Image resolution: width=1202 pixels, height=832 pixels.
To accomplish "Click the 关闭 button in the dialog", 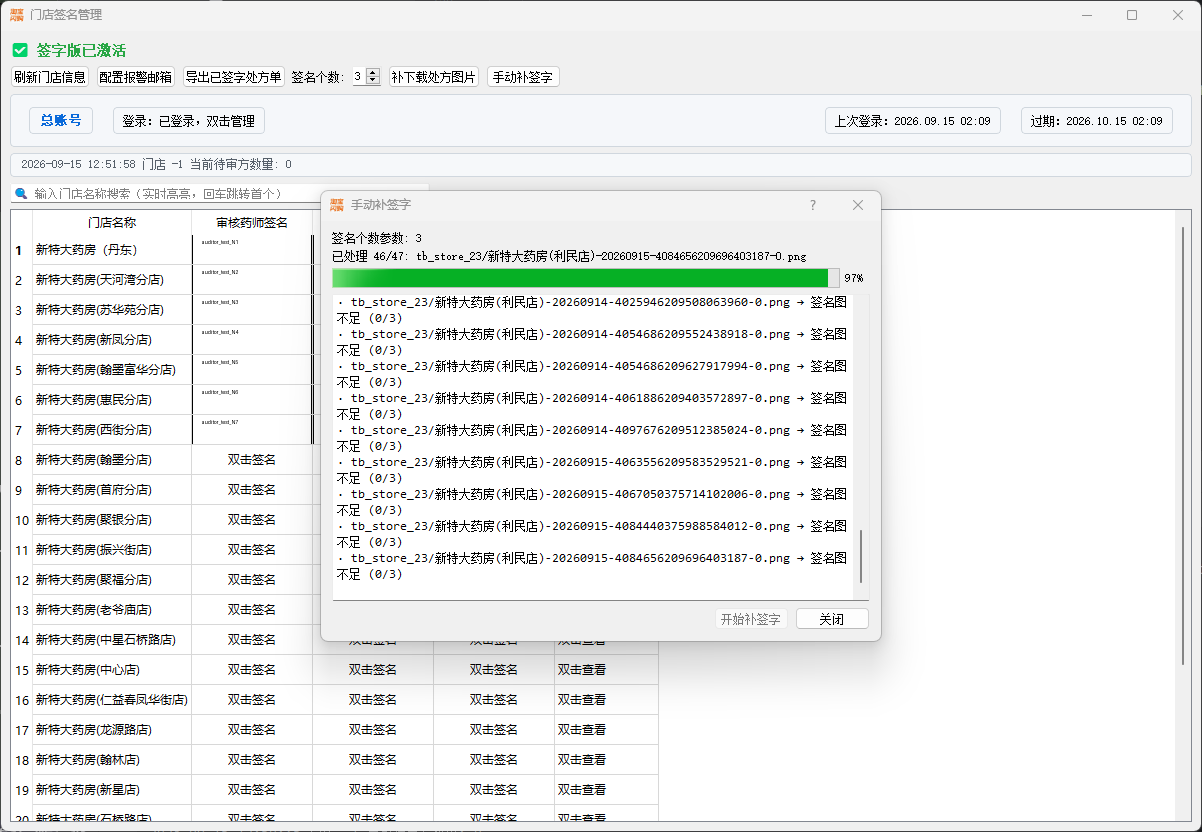I will pos(832,619).
